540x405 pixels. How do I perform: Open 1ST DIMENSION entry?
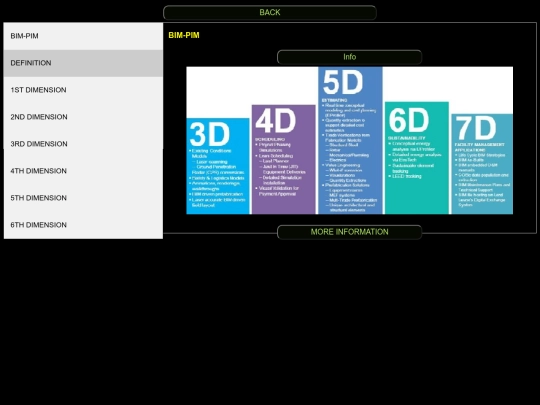click(83, 90)
